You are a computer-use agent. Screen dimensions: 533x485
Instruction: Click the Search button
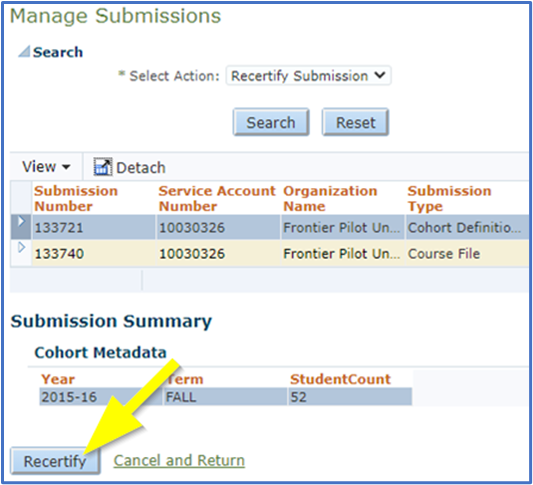pos(271,122)
